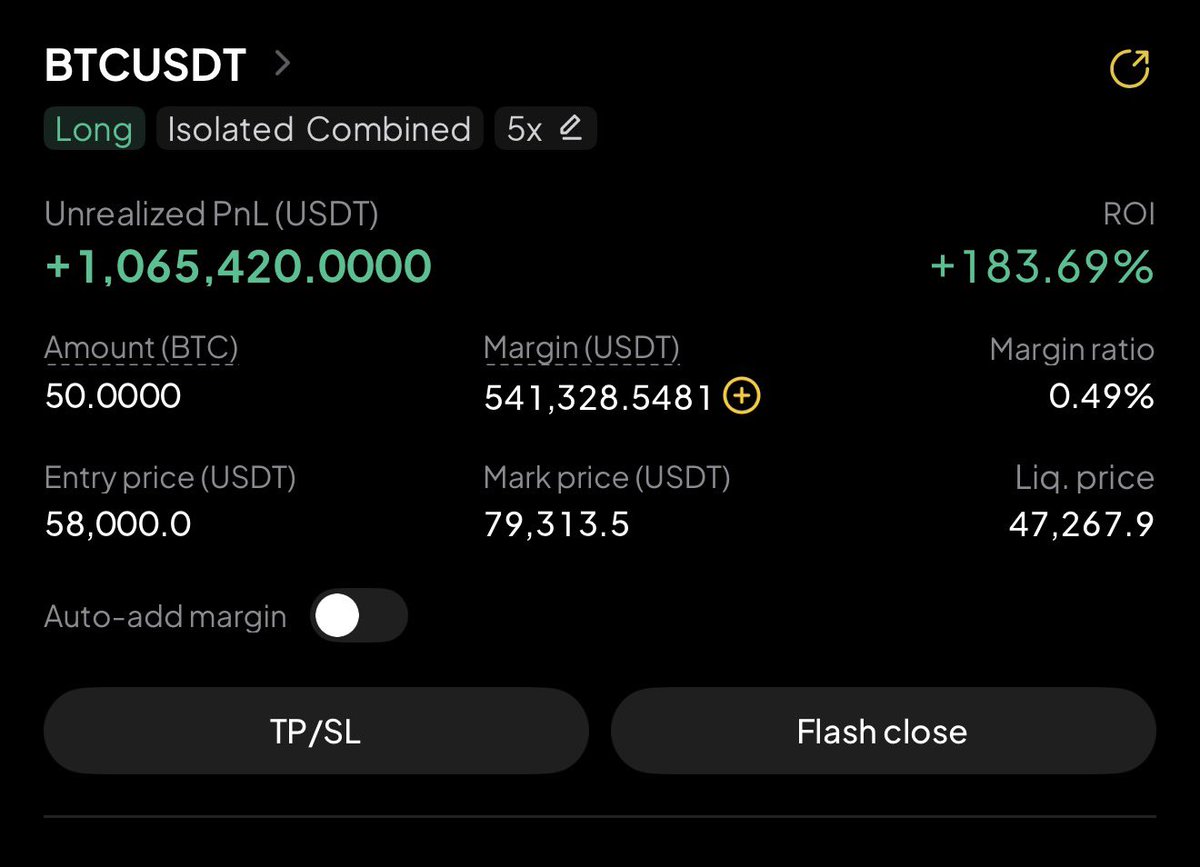
Task: Select the Unrealized PnL value
Action: click(x=239, y=266)
